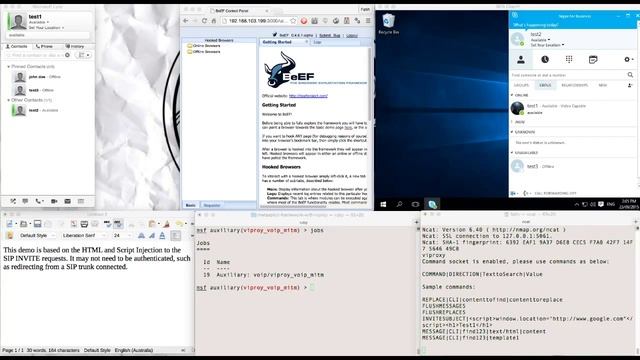Select BeEF Control Panel browser tab
Image resolution: width=640 pixels, height=360 pixels.
(x=239, y=11)
